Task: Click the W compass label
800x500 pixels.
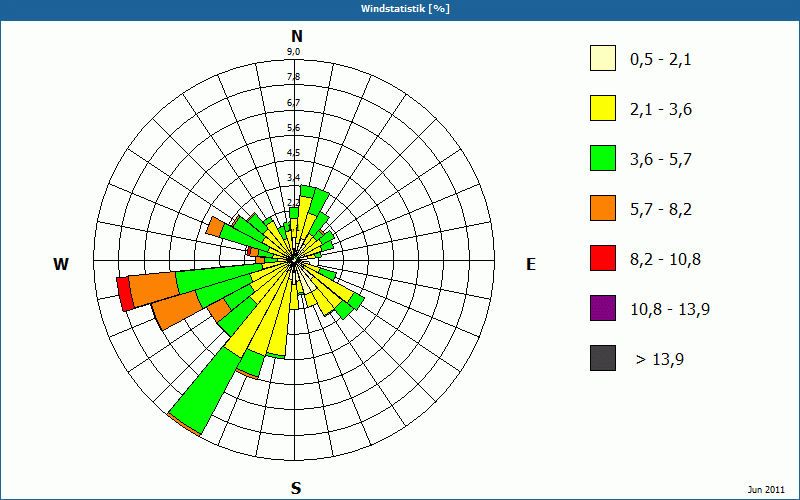Action: 61,264
